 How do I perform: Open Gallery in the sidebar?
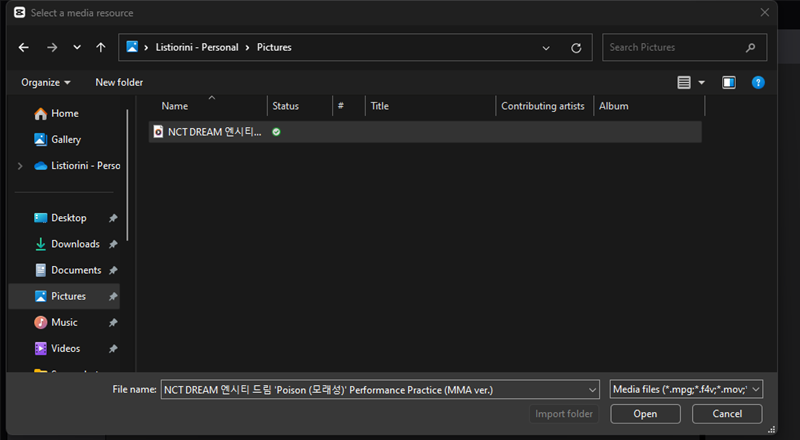[x=66, y=140]
